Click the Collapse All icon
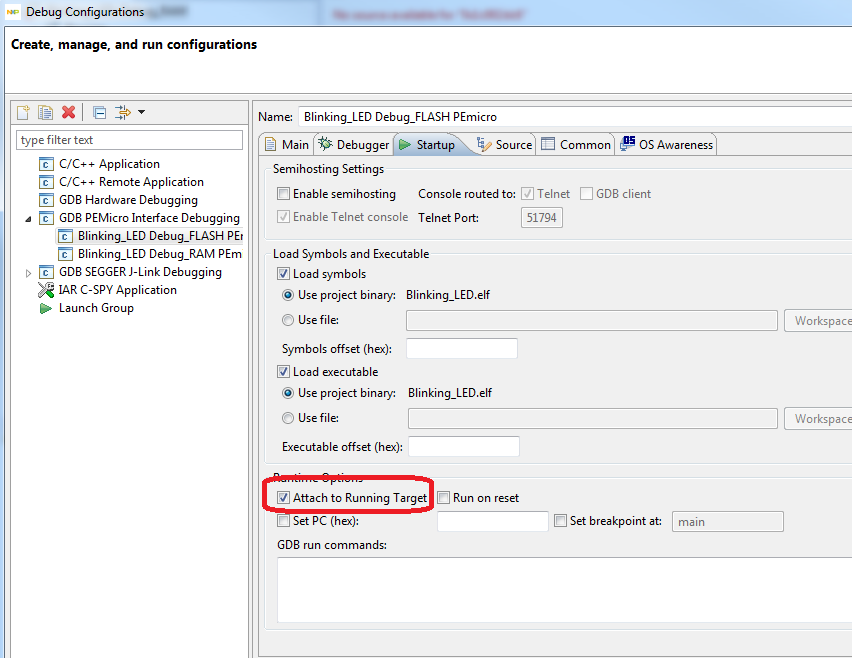Screen dimensions: 852x658 click(x=99, y=112)
